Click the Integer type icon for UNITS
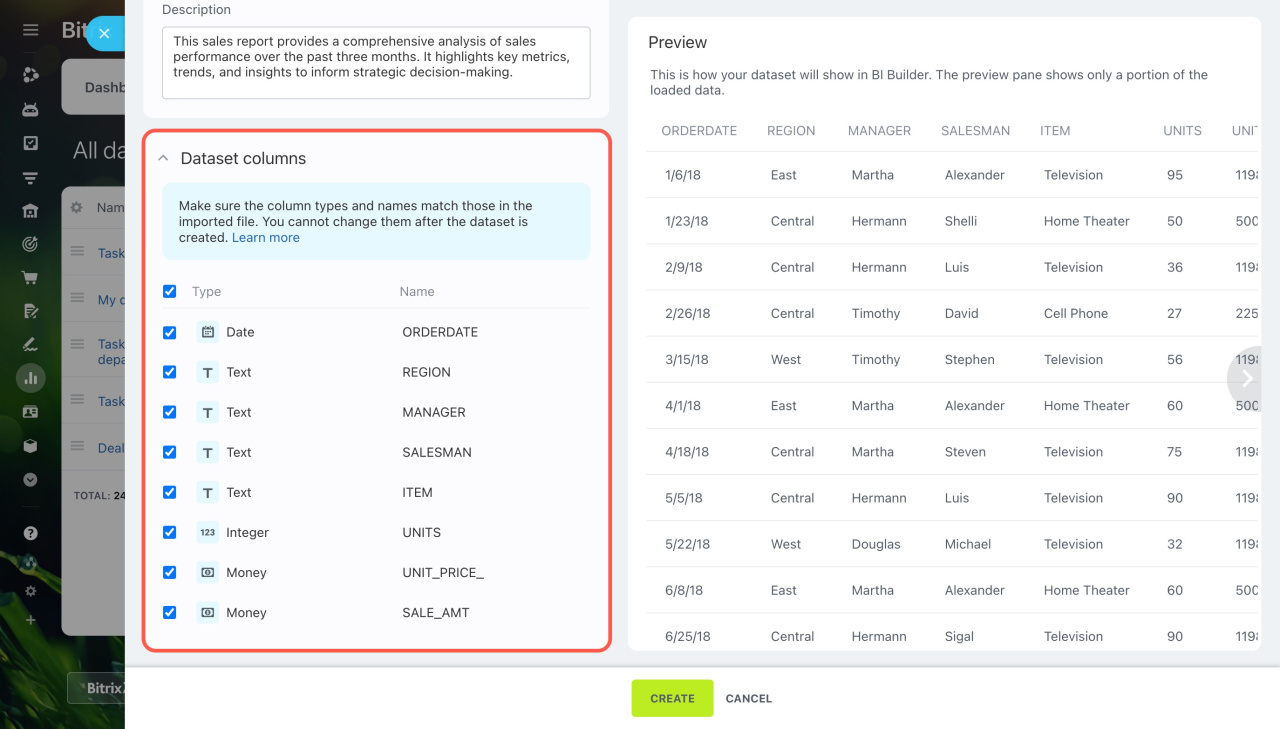Image resolution: width=1280 pixels, height=729 pixels. 207,533
